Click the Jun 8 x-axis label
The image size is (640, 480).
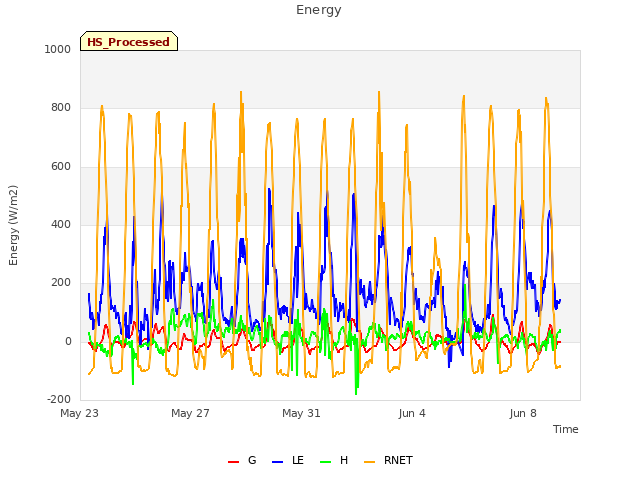tap(523, 413)
